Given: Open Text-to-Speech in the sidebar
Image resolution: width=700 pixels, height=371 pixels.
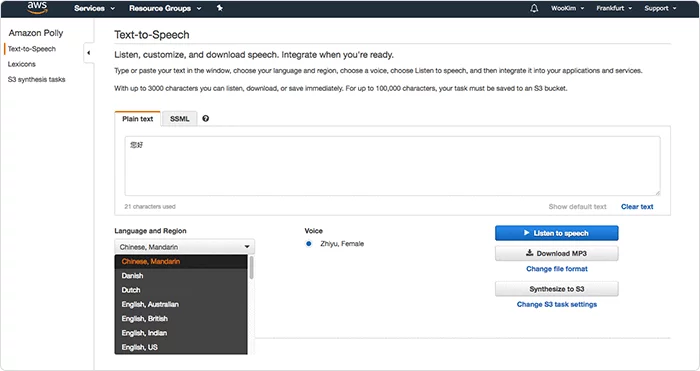Looking at the screenshot, I should pyautogui.click(x=32, y=49).
